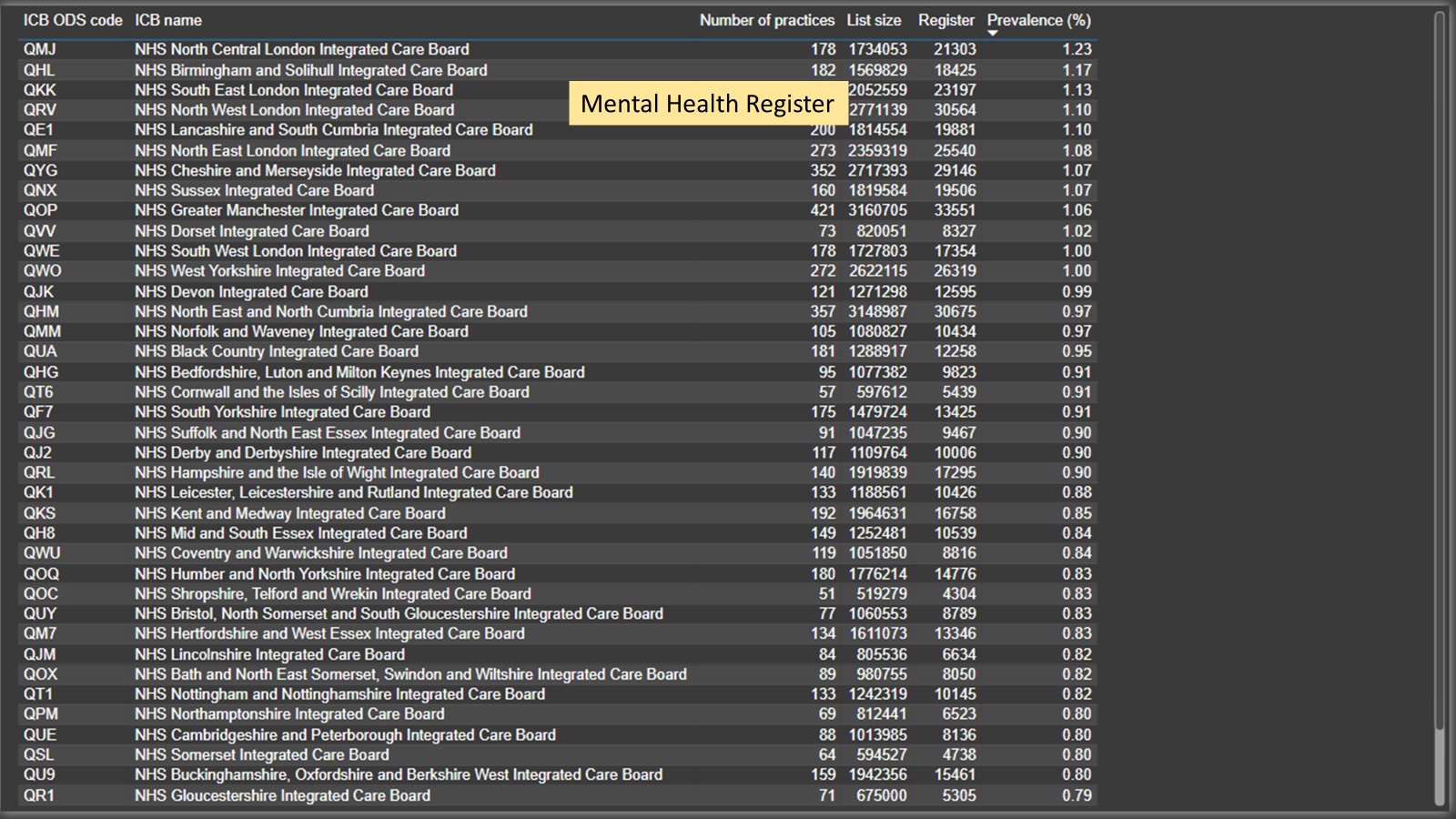Image resolution: width=1456 pixels, height=819 pixels.
Task: Select NHS Coventry and Warwickshire Integrated Care Board
Action: (x=321, y=553)
